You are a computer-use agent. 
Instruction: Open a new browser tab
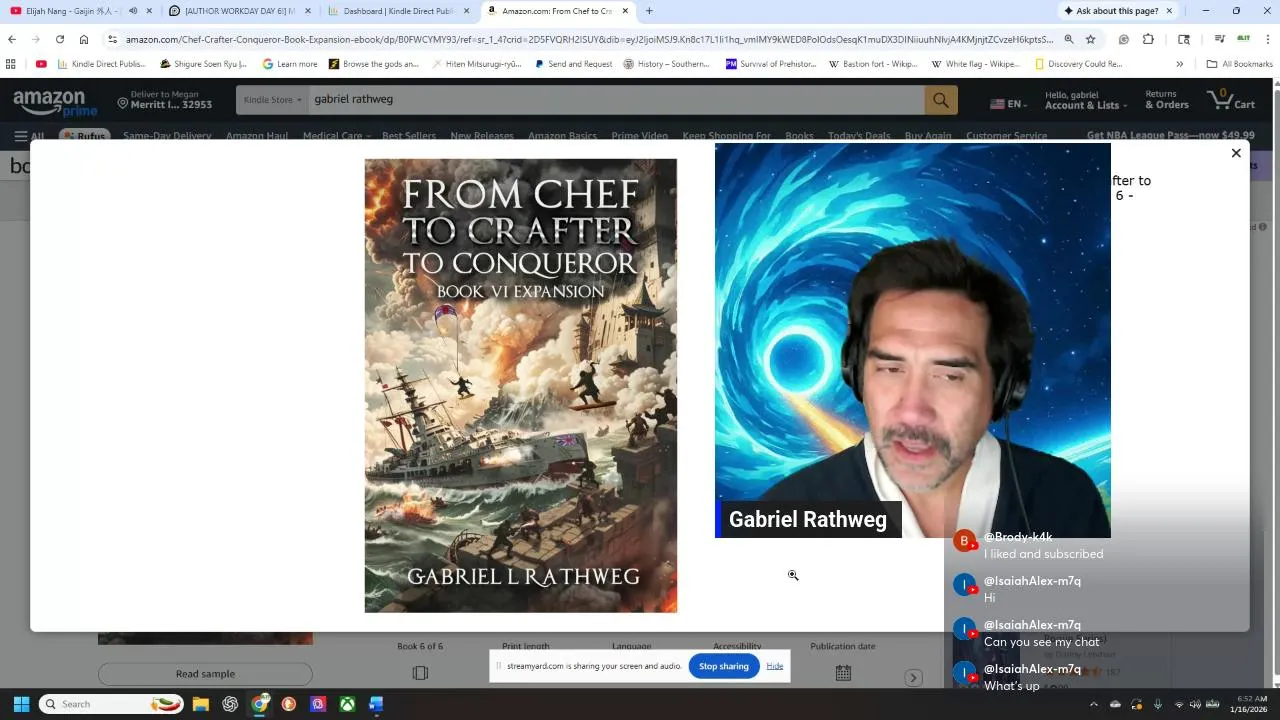point(649,11)
